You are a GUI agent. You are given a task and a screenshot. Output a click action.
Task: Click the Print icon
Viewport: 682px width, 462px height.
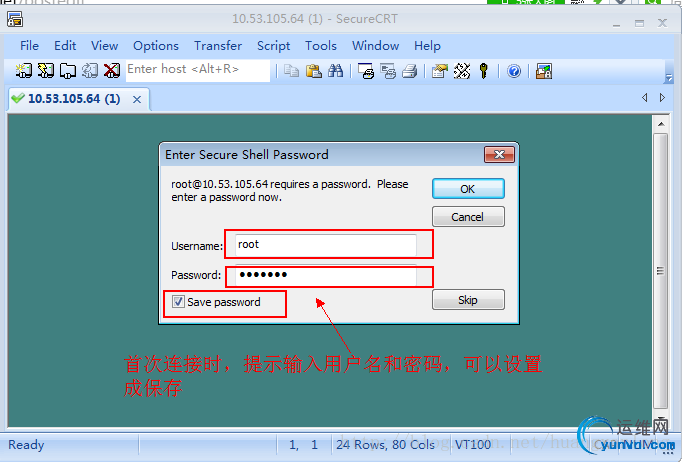(410, 71)
